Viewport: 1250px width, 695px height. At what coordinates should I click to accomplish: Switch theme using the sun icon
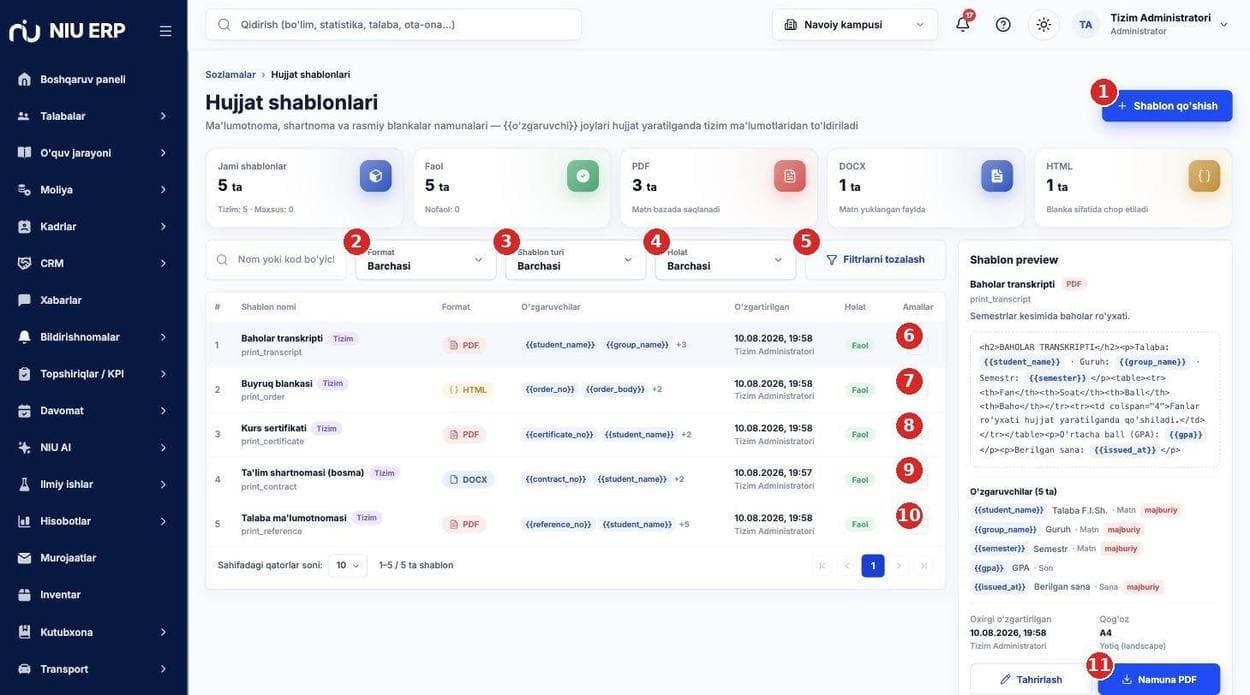(x=1044, y=24)
